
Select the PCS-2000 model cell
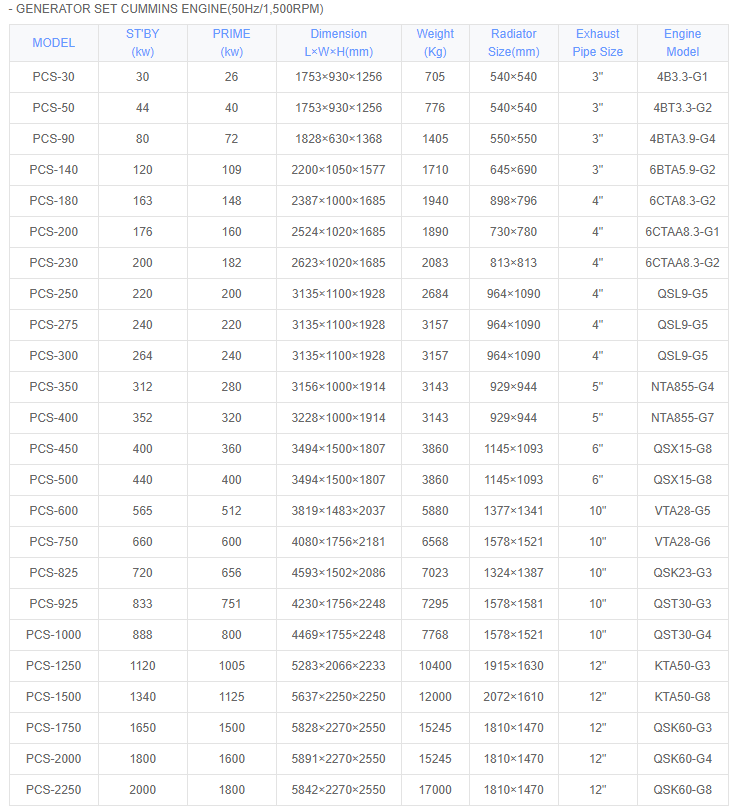pyautogui.click(x=54, y=759)
